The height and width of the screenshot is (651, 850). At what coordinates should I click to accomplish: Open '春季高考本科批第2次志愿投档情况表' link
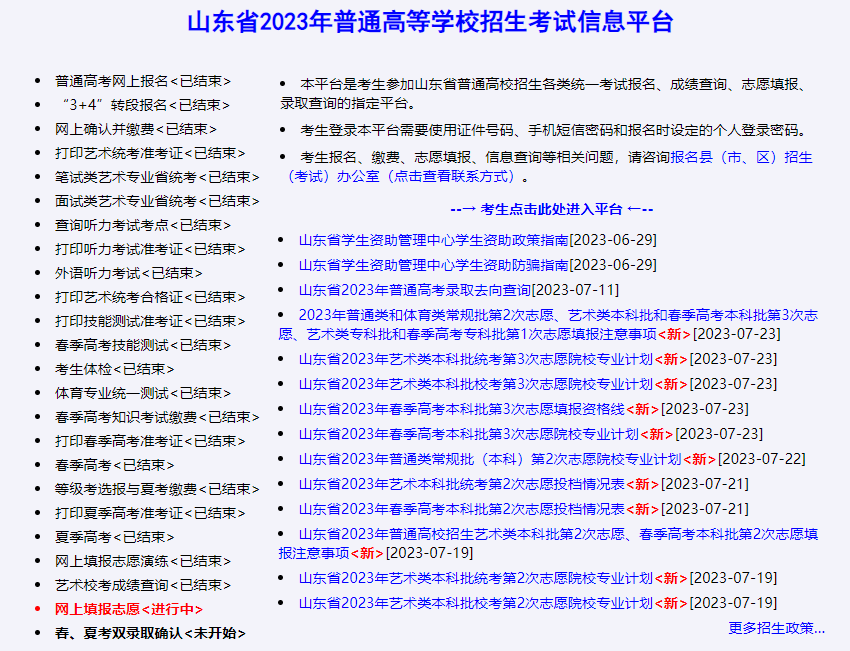pyautogui.click(x=462, y=509)
